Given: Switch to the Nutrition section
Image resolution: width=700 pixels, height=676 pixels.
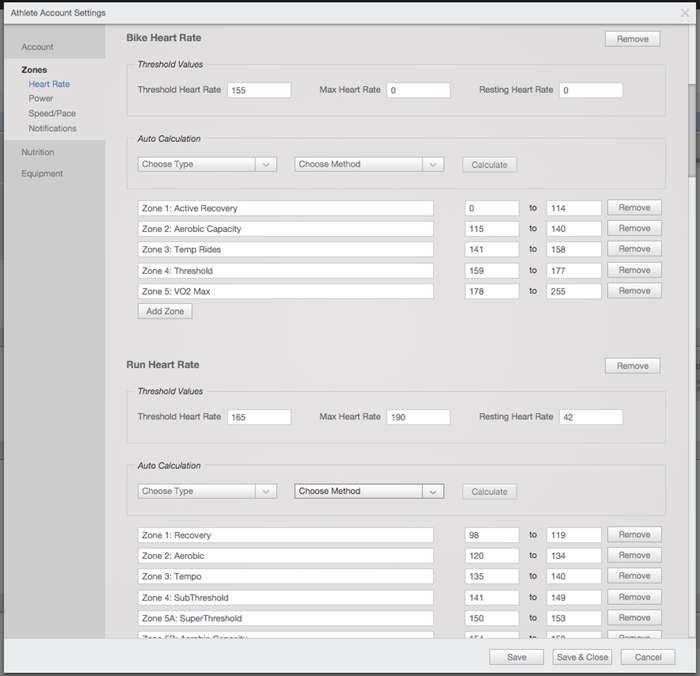Looking at the screenshot, I should (38, 152).
